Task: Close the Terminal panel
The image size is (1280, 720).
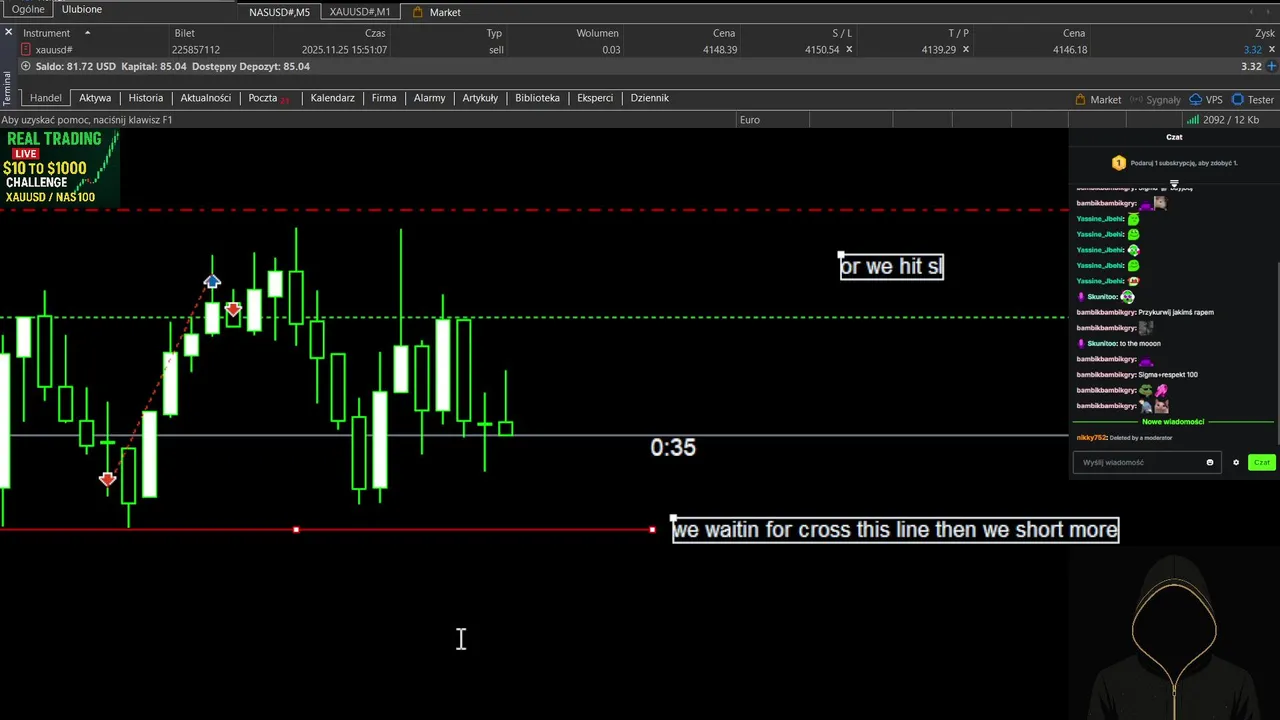Action: (x=8, y=33)
